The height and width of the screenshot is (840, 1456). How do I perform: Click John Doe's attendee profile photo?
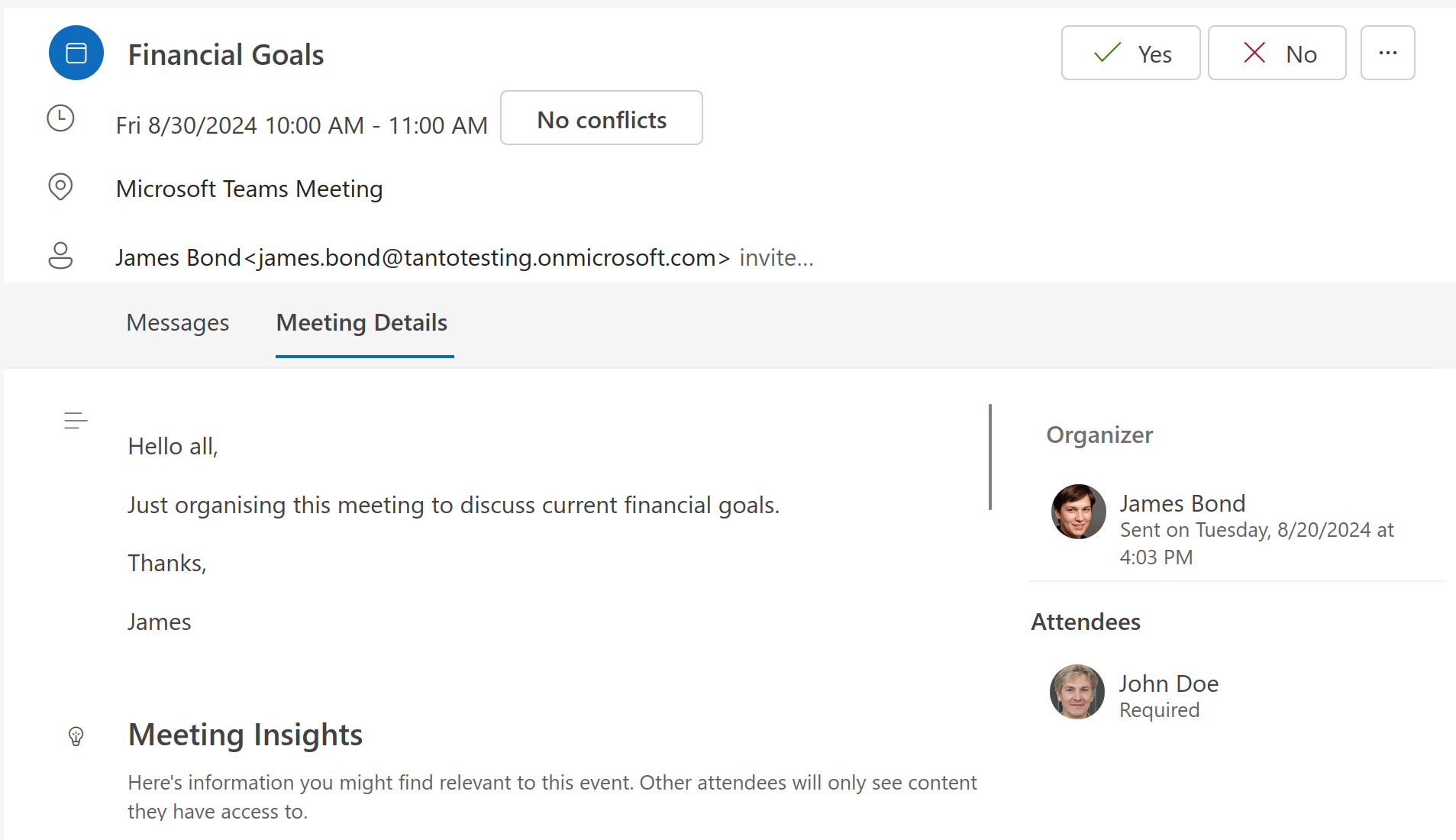(x=1077, y=692)
